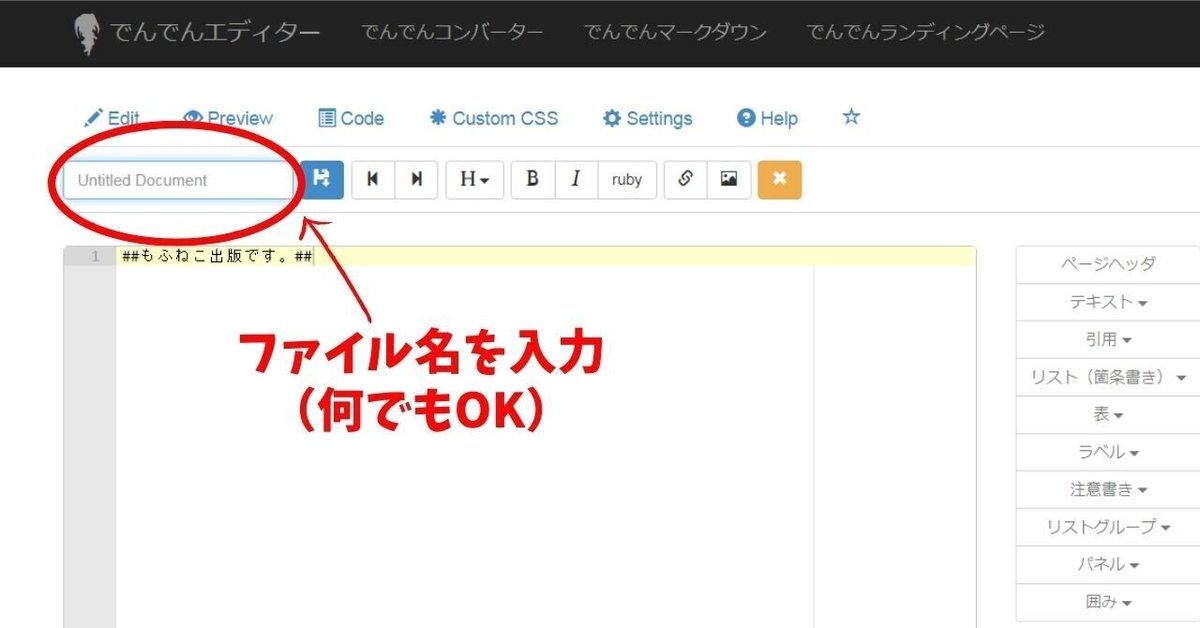Viewport: 1200px width, 628px height.
Task: Open でんでんコンバーター from top navigation
Action: 453,33
